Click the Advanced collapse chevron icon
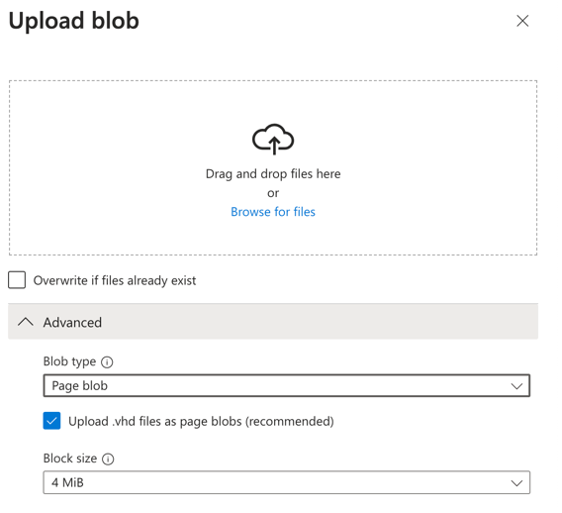This screenshot has height=513, width=562. [x=25, y=322]
